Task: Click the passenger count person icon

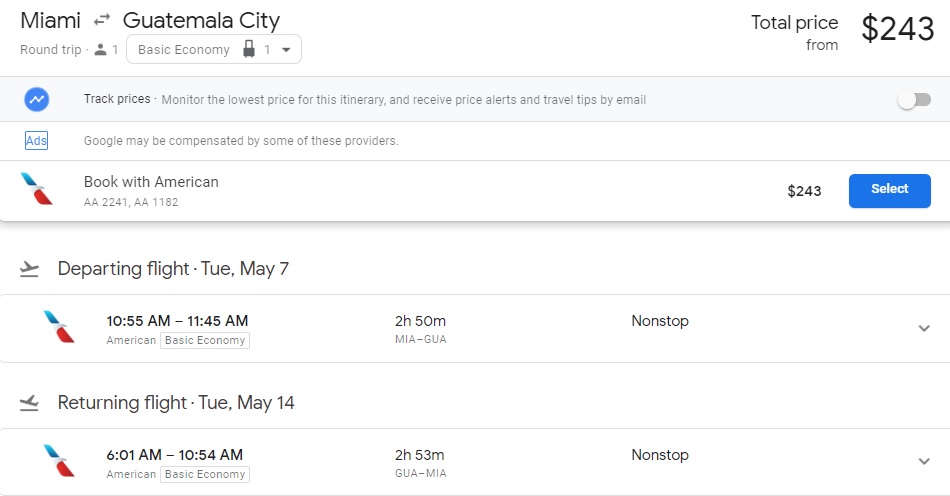Action: pos(100,49)
